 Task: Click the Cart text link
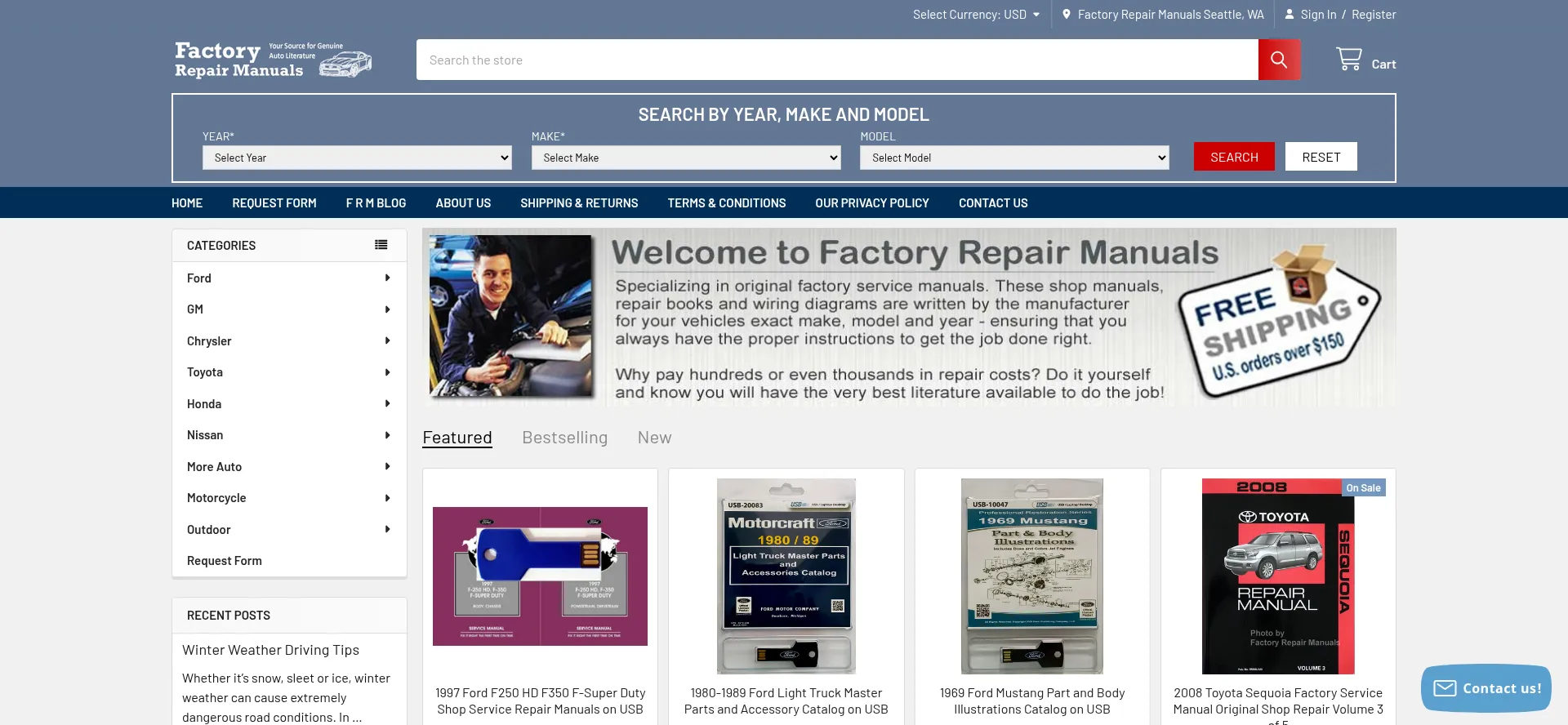pos(1383,64)
